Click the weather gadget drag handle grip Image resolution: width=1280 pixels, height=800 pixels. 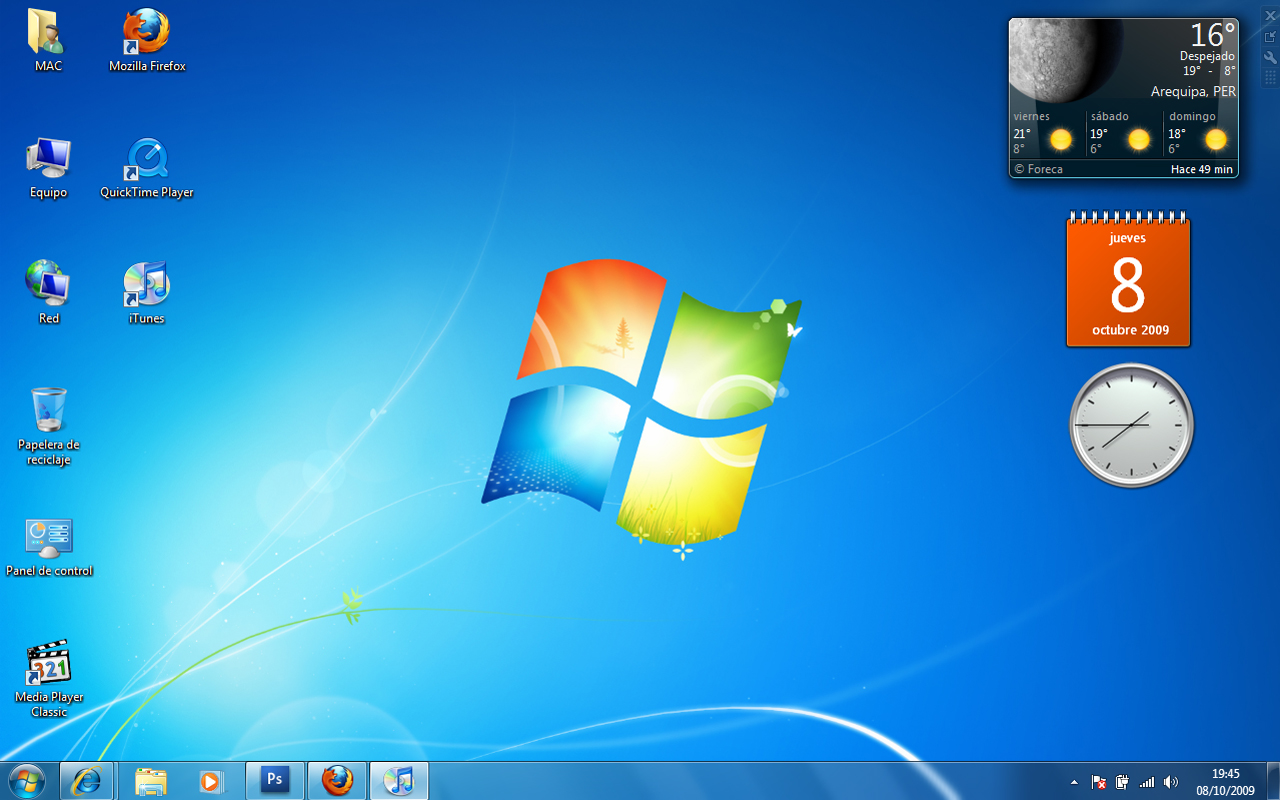click(x=1270, y=78)
